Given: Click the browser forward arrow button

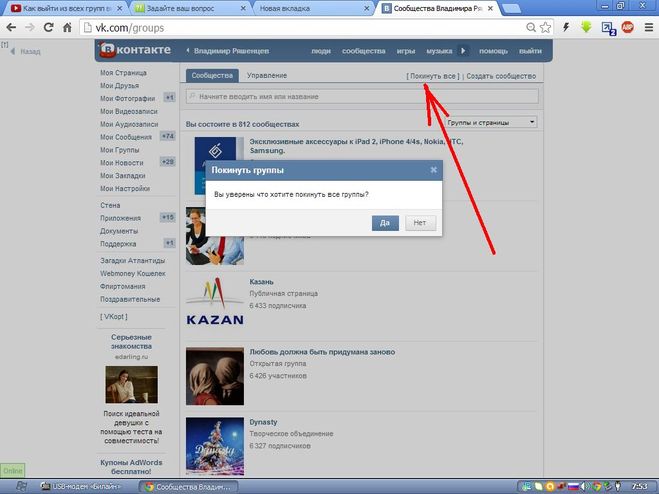Looking at the screenshot, I should coord(30,28).
